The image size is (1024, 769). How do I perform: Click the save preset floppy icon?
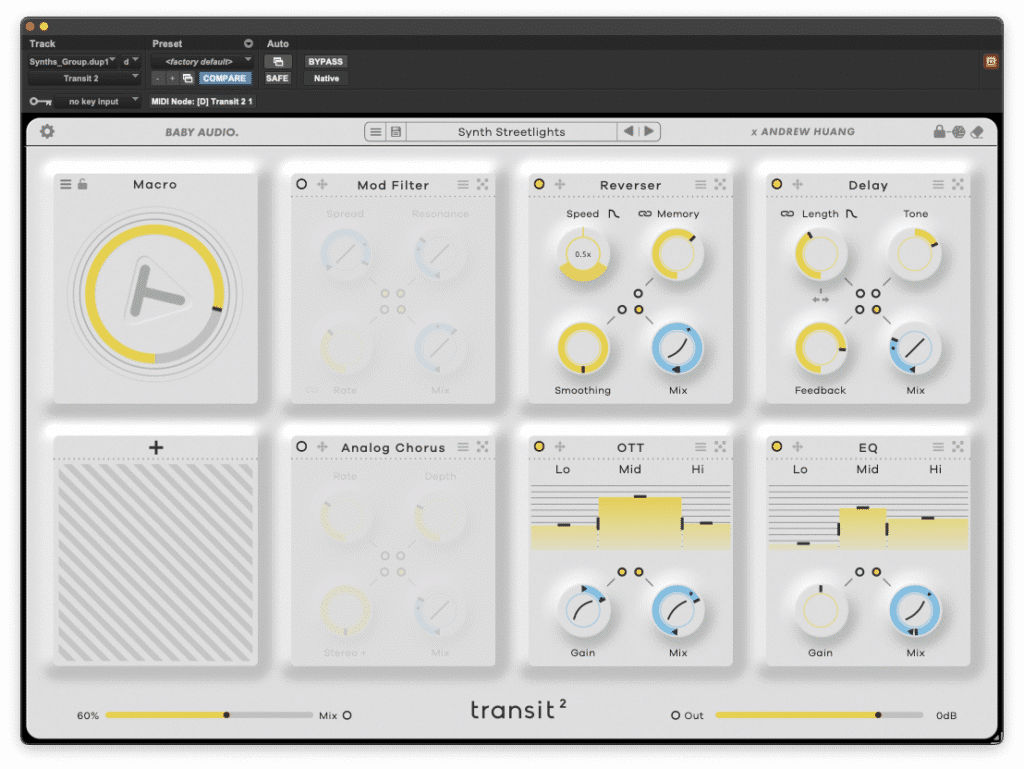396,132
